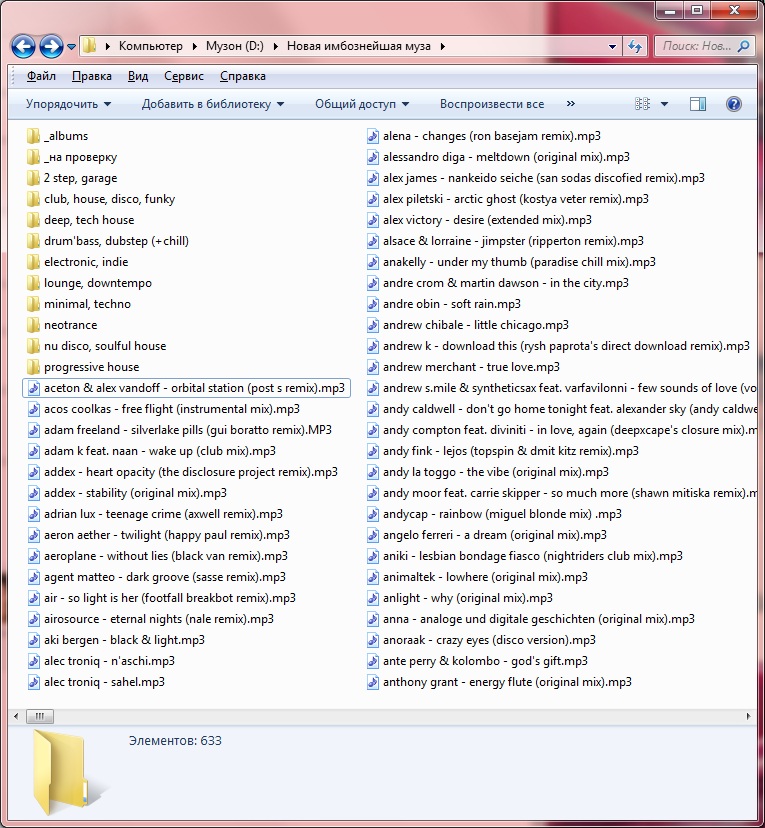Click Новая имбознейшая муза breadcrumb
765x828 pixels.
click(358, 46)
